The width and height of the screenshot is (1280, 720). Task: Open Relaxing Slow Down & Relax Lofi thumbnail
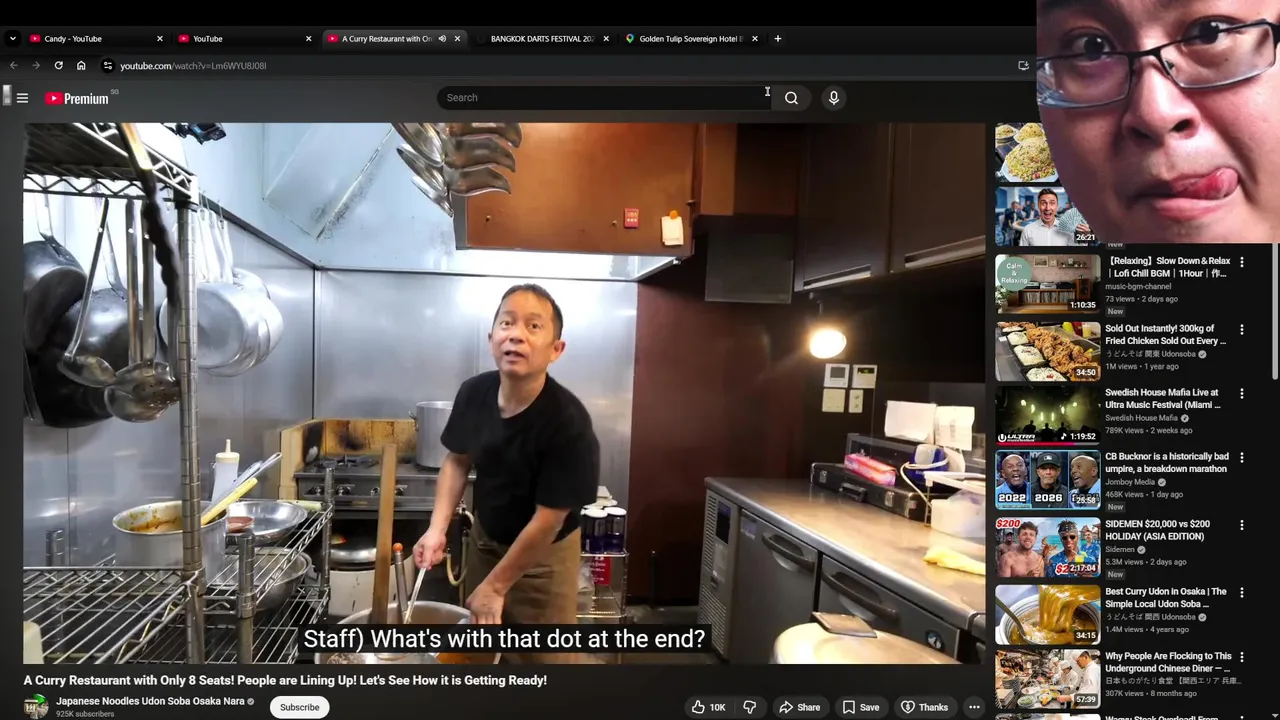tap(1047, 284)
